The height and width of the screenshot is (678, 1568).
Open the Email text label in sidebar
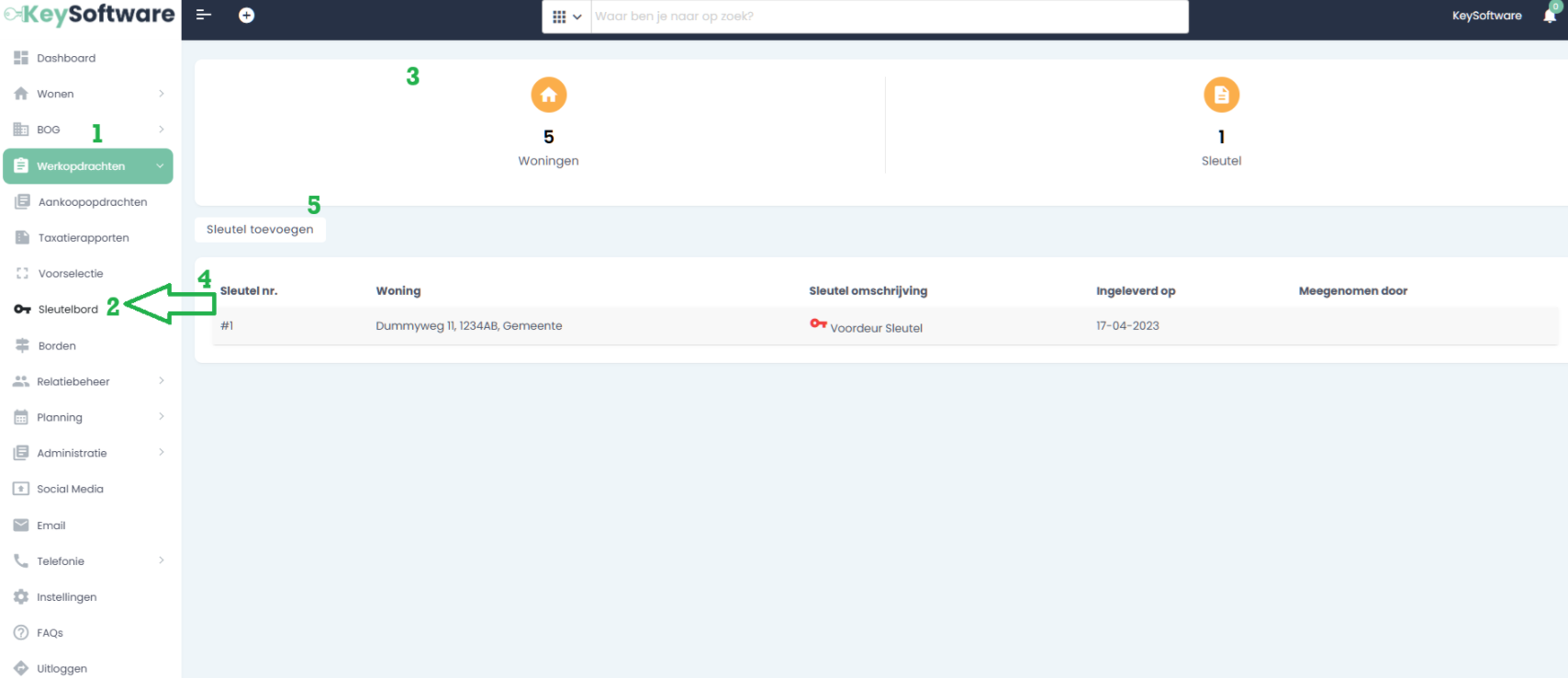tap(51, 525)
